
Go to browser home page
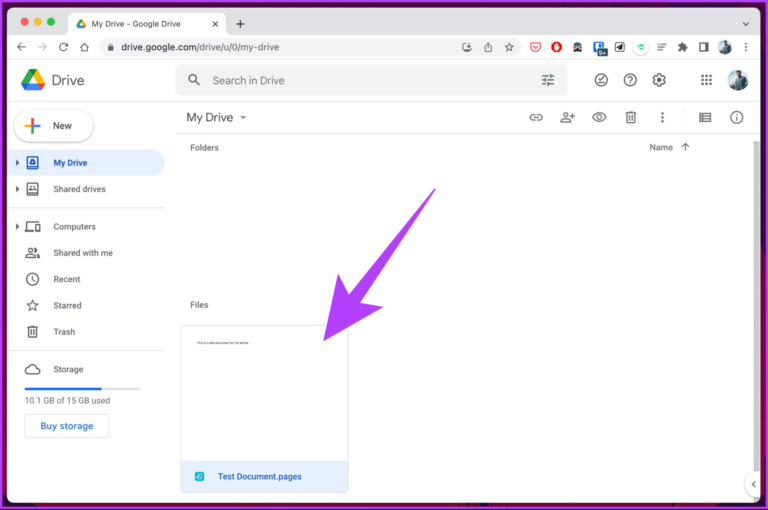pos(84,47)
